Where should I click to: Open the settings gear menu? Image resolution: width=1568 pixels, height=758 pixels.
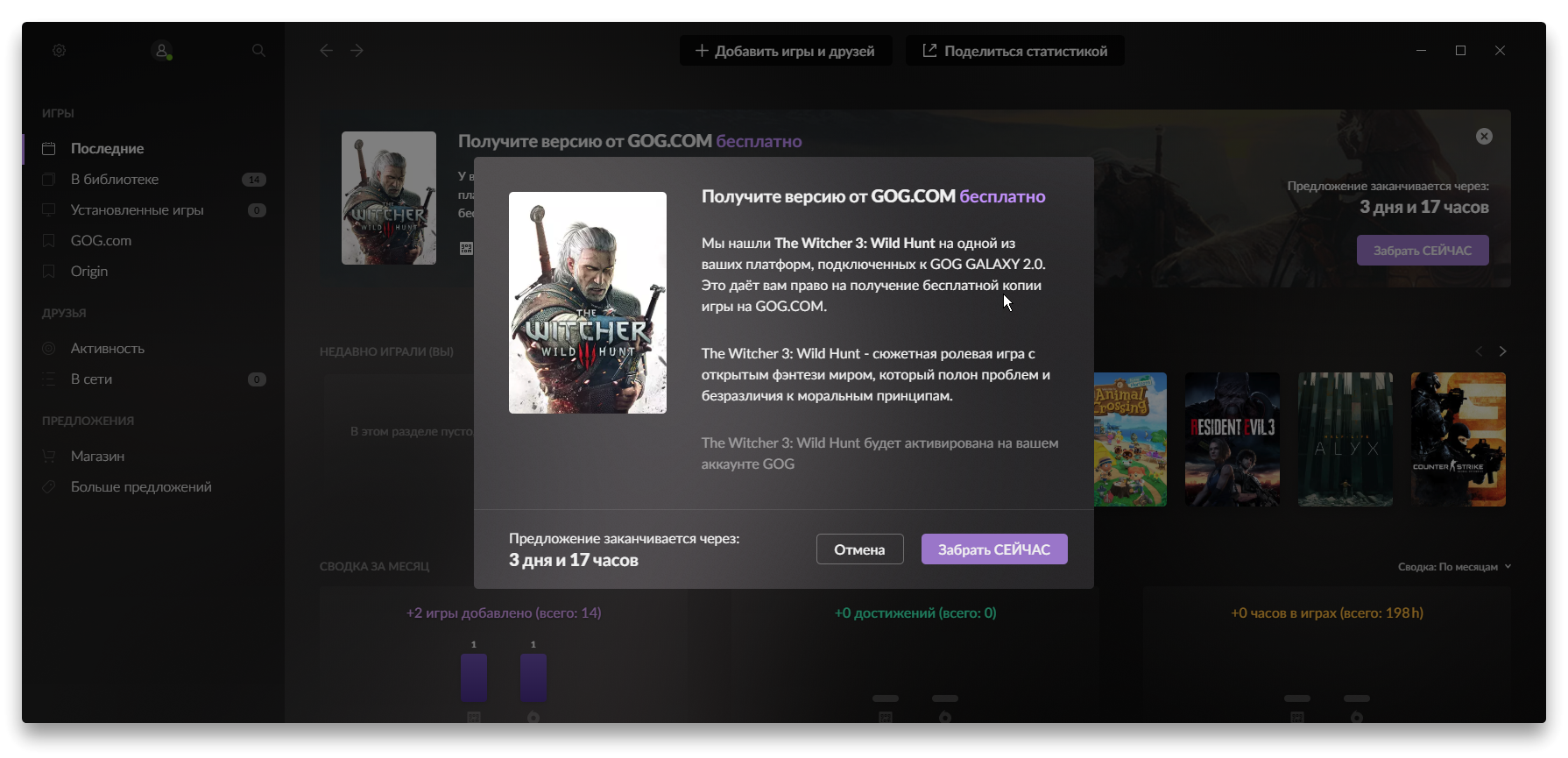pos(59,51)
